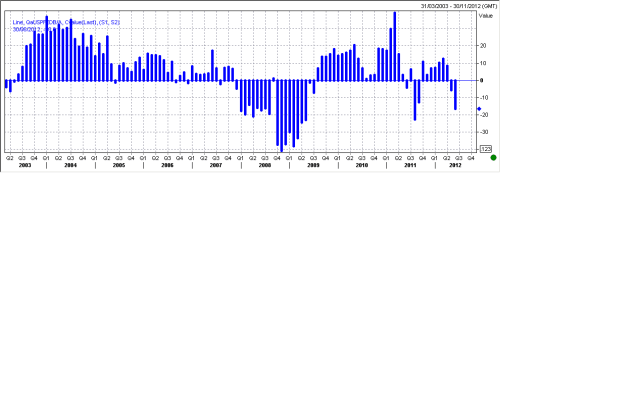Click the Value axis title
The image size is (640, 403).
click(486, 16)
